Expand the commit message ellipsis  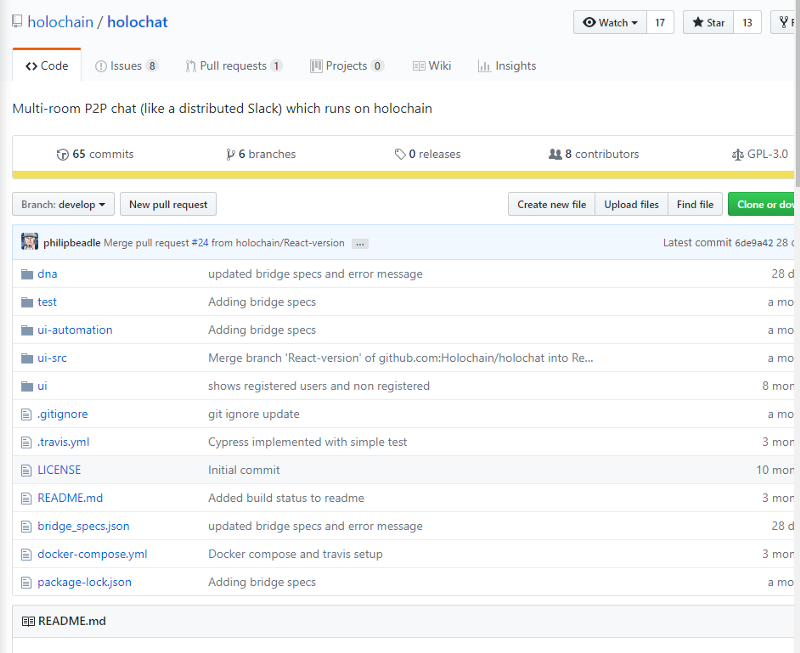360,244
